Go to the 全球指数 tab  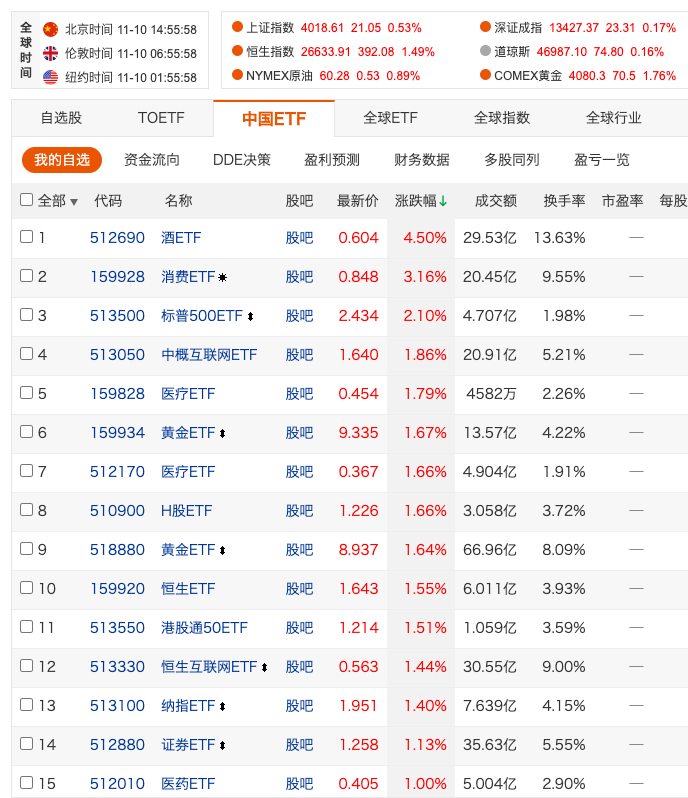(x=502, y=118)
